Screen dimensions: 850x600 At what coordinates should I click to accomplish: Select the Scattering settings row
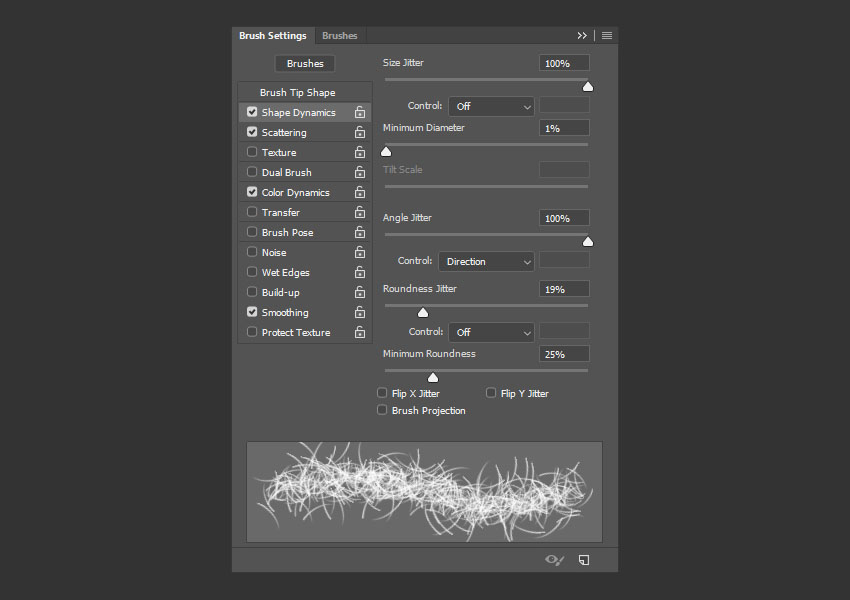[x=305, y=132]
